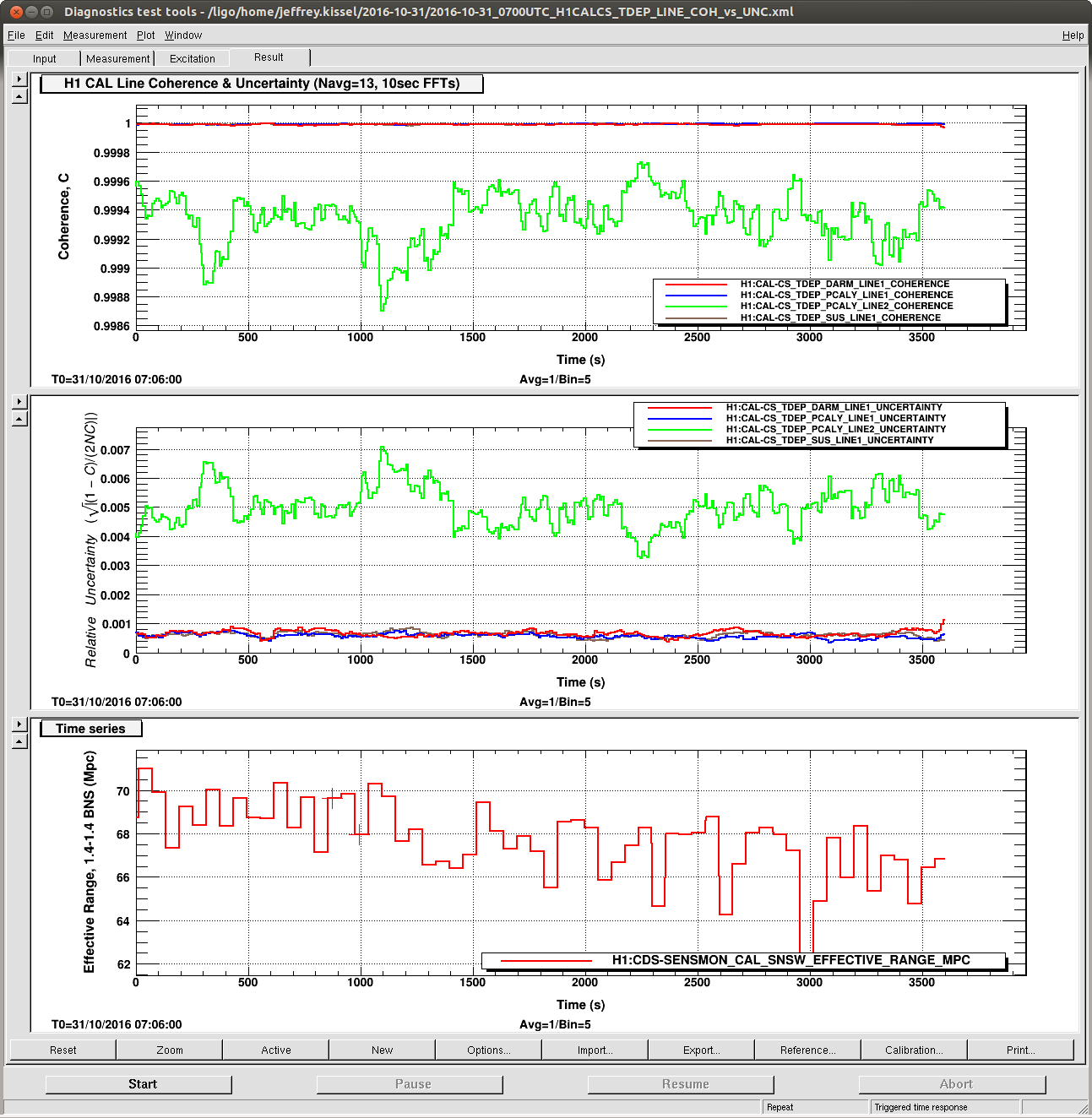
Task: Click EFFECTIVE_RANGE_MPC legend entry
Action: pyautogui.click(x=790, y=960)
